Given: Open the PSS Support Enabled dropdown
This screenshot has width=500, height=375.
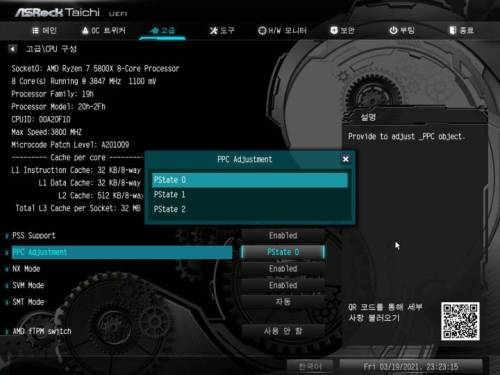Looking at the screenshot, I should tap(283, 235).
